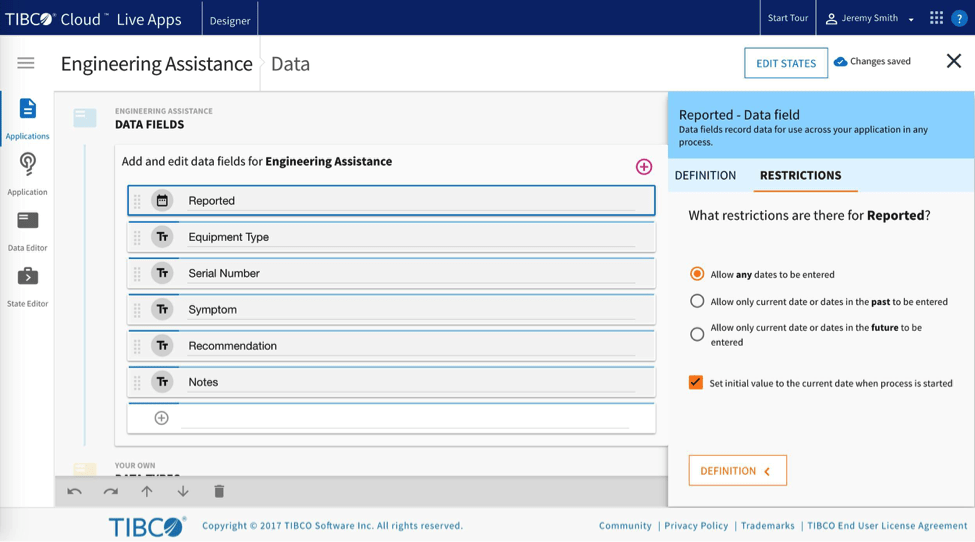The height and width of the screenshot is (542, 975).
Task: Open the Trademarks link
Action: (x=767, y=525)
